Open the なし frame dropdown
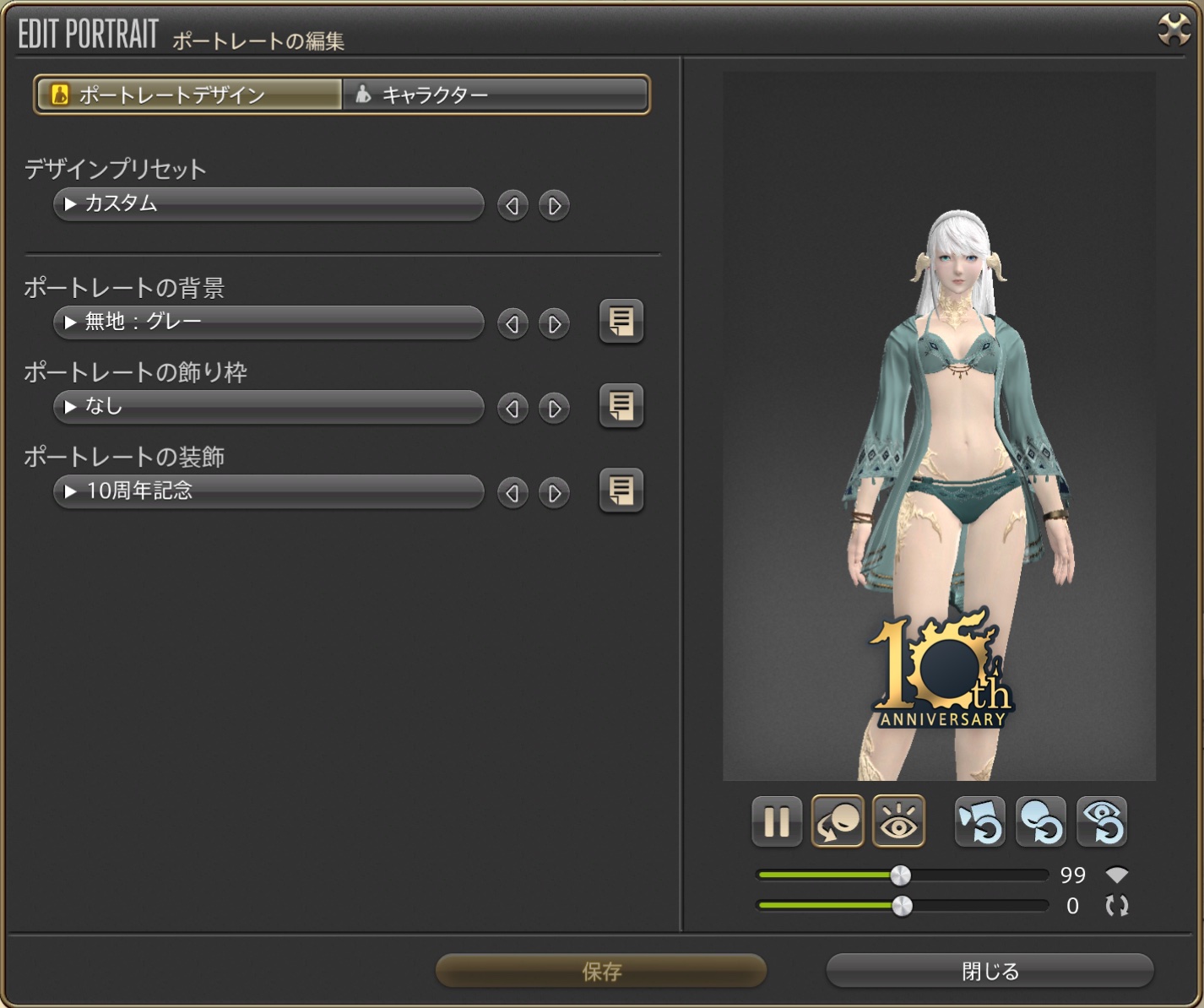Viewport: 1204px width, 1008px height. point(268,407)
